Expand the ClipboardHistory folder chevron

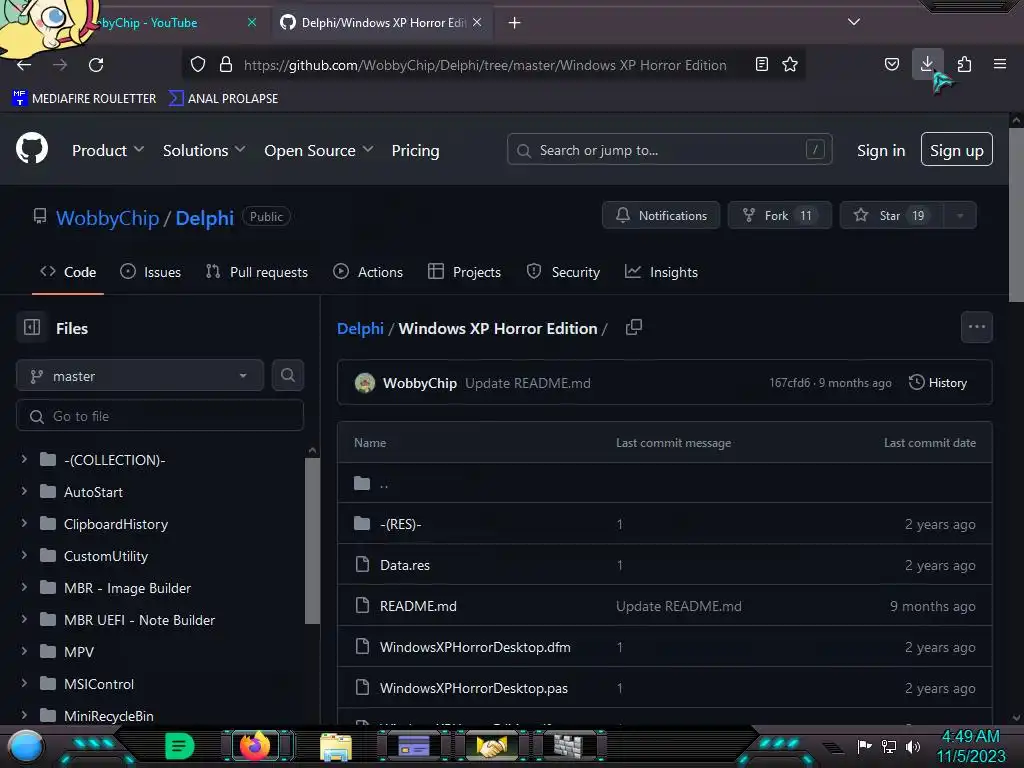coord(24,523)
